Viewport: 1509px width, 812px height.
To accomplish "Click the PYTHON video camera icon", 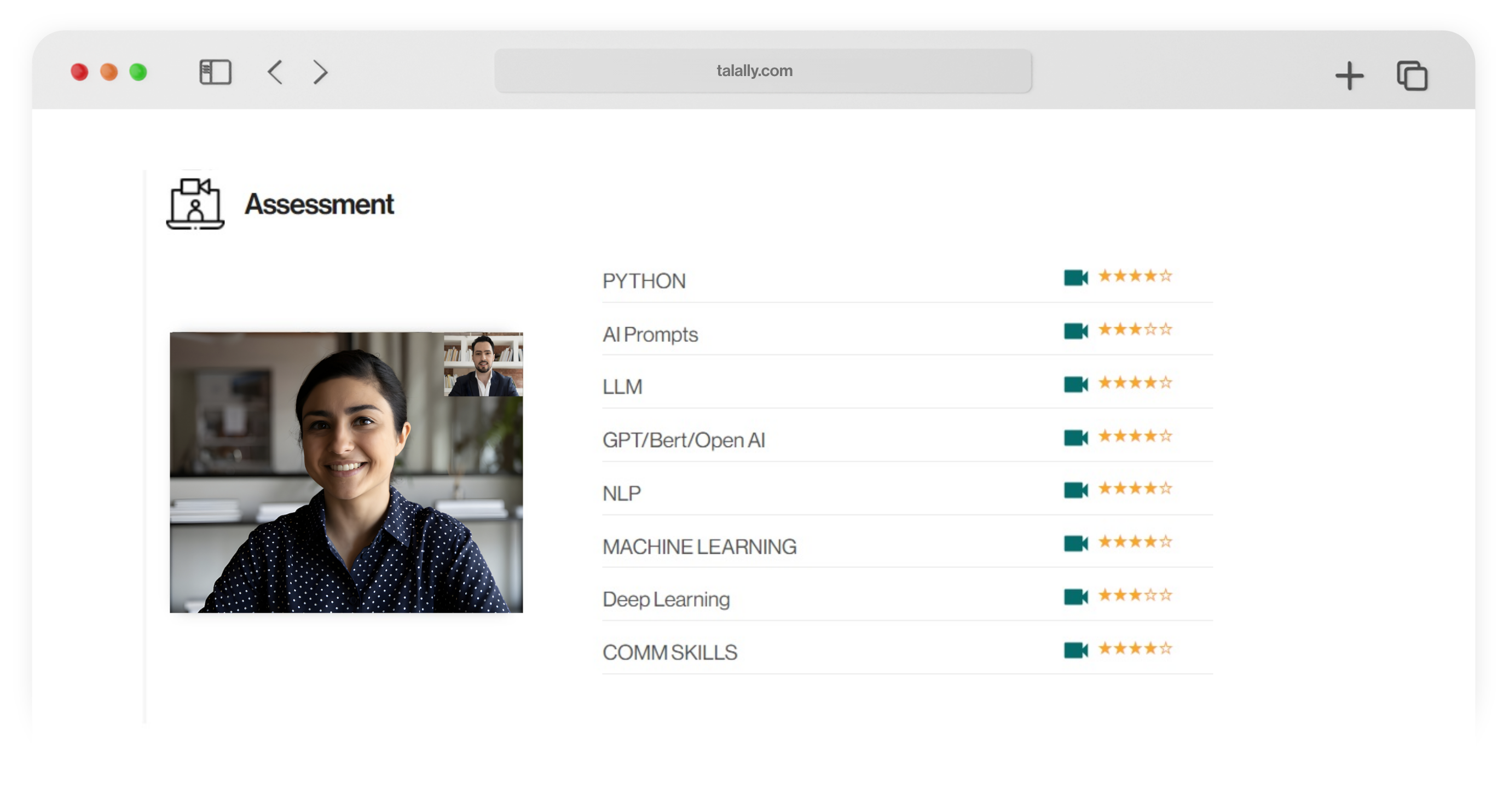I will [x=1075, y=277].
